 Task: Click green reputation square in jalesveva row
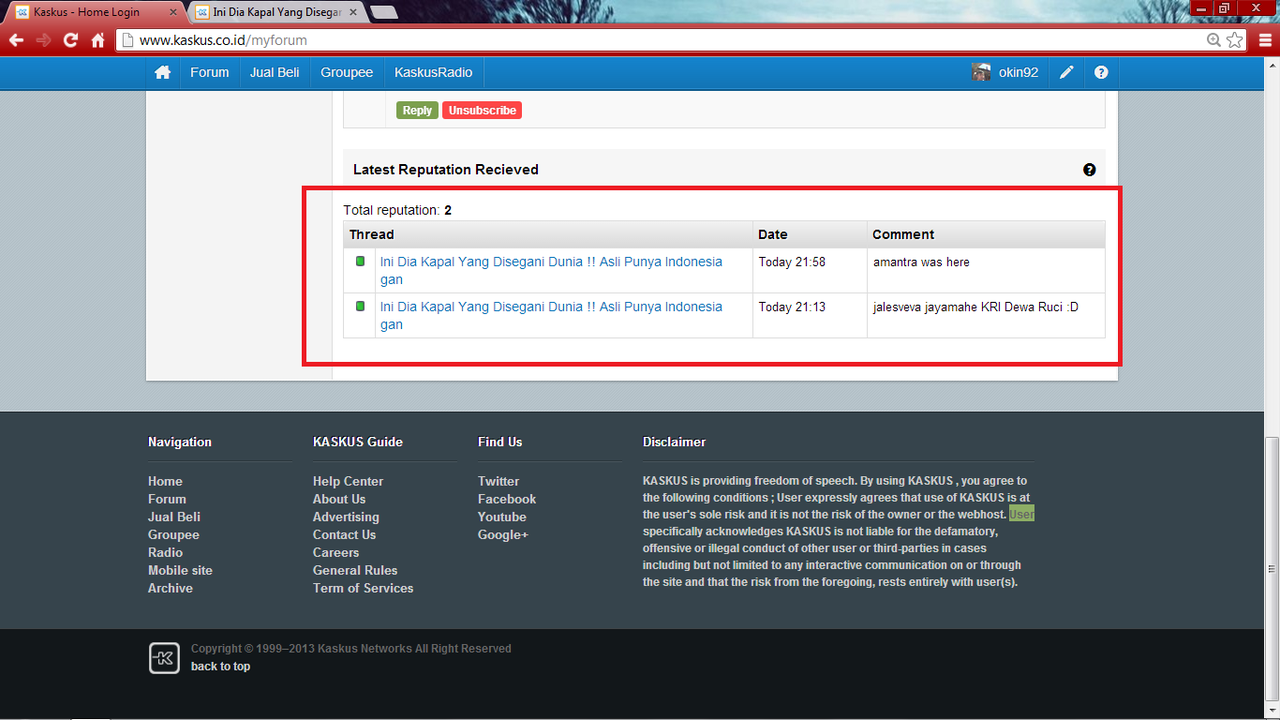point(360,306)
